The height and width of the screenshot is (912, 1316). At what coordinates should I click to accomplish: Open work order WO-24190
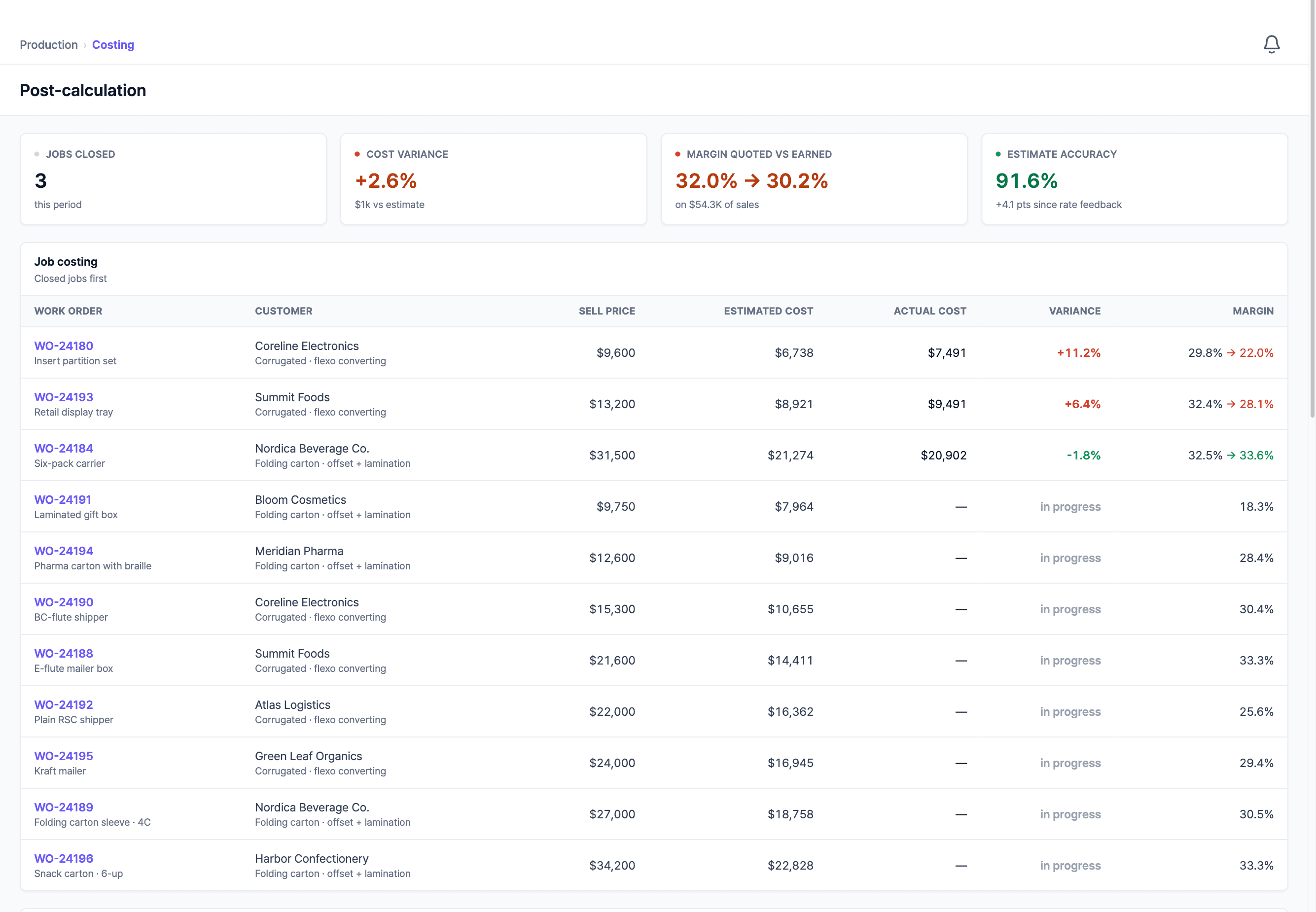pos(64,602)
